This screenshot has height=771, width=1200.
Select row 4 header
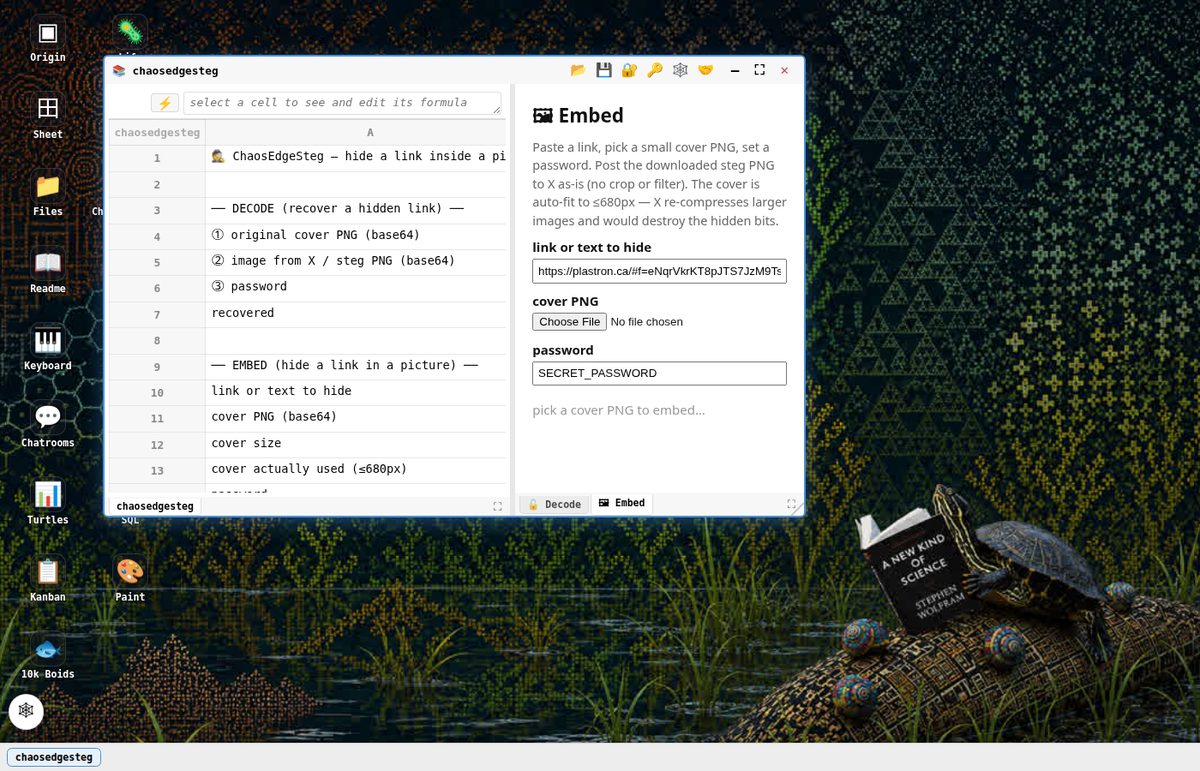coord(157,237)
